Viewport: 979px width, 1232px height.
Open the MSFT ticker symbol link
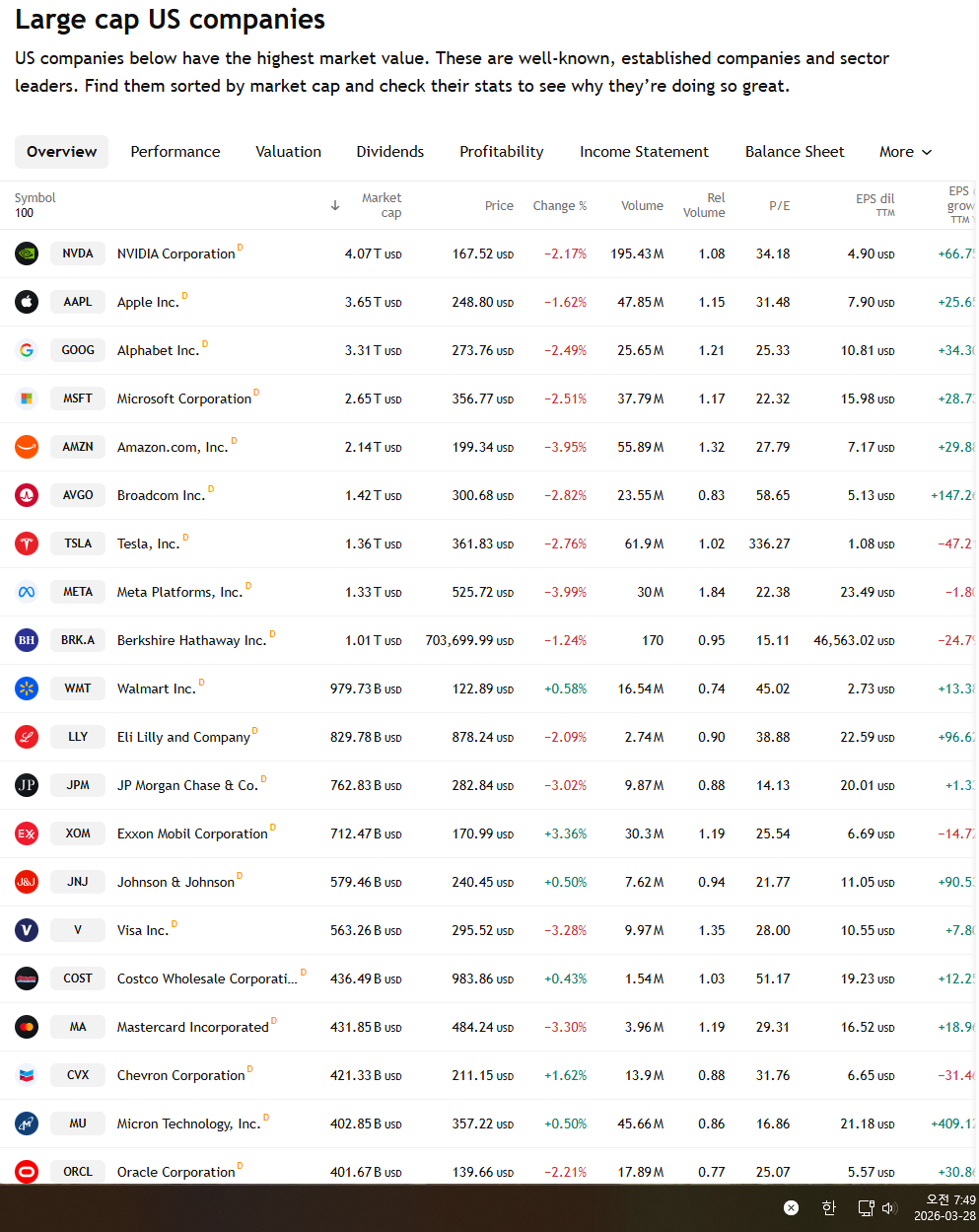click(78, 399)
